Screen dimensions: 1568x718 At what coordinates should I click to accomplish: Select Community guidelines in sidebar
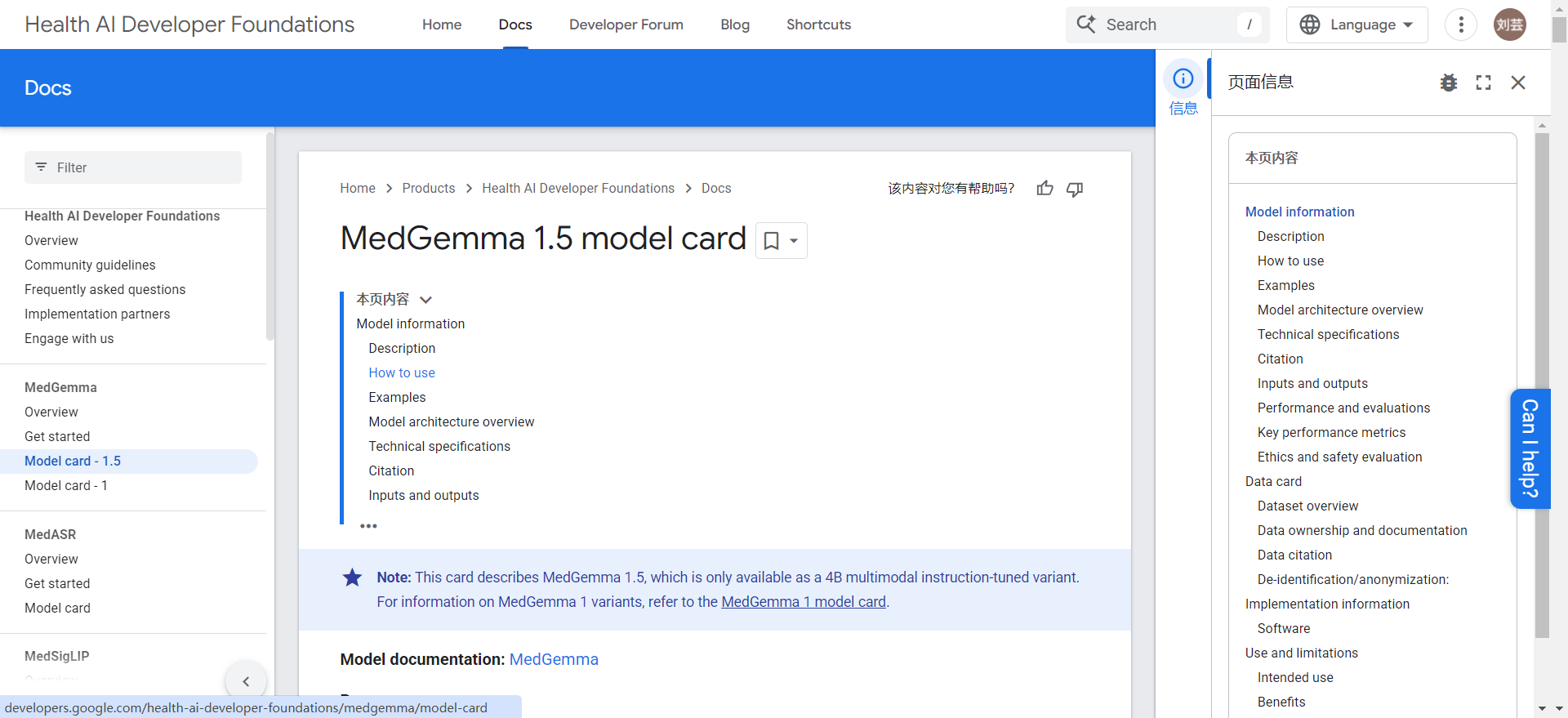90,265
